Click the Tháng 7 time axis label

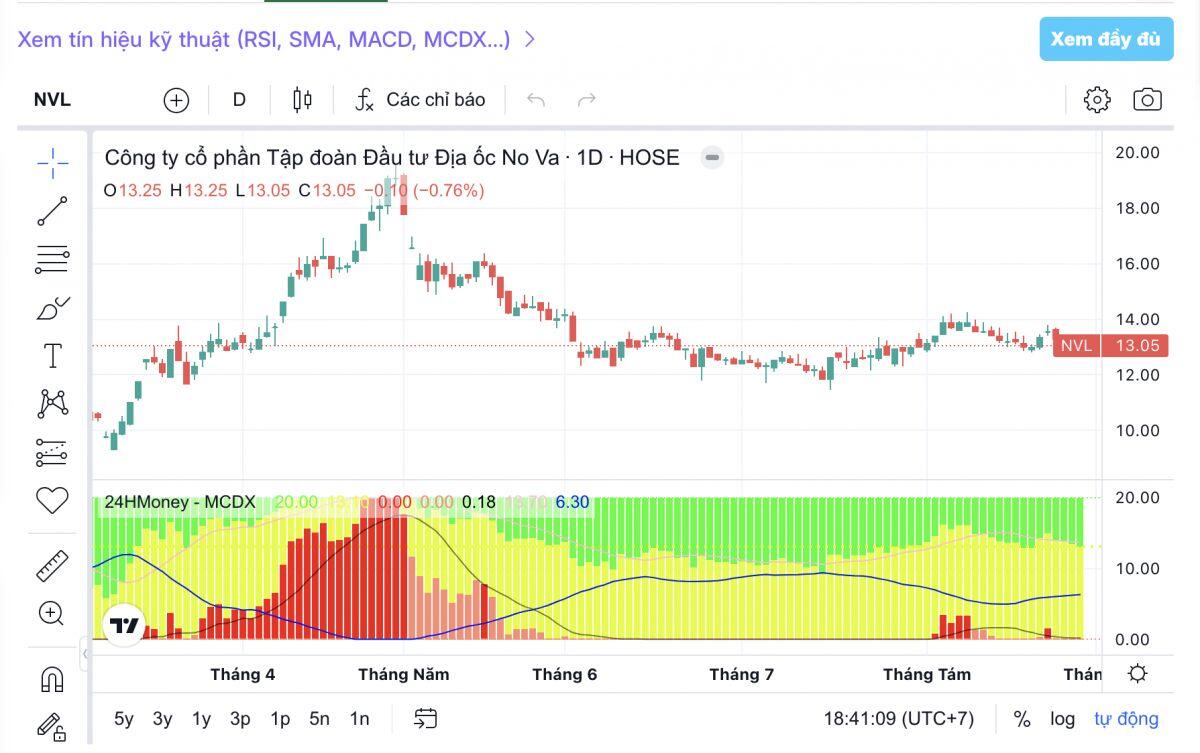[x=742, y=674]
